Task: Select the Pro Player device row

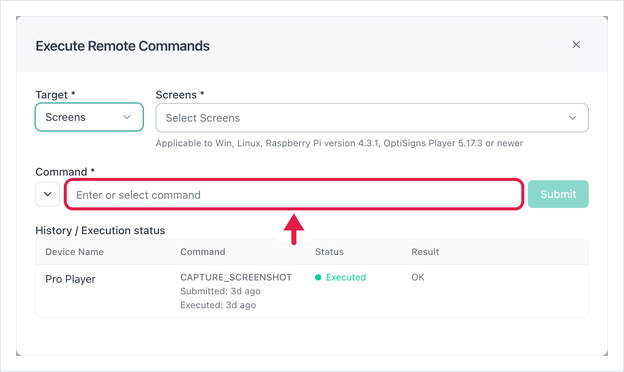Action: 312,291
